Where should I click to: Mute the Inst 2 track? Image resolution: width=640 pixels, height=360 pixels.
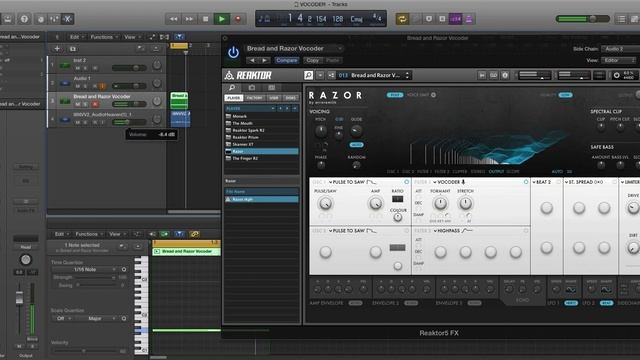click(78, 68)
